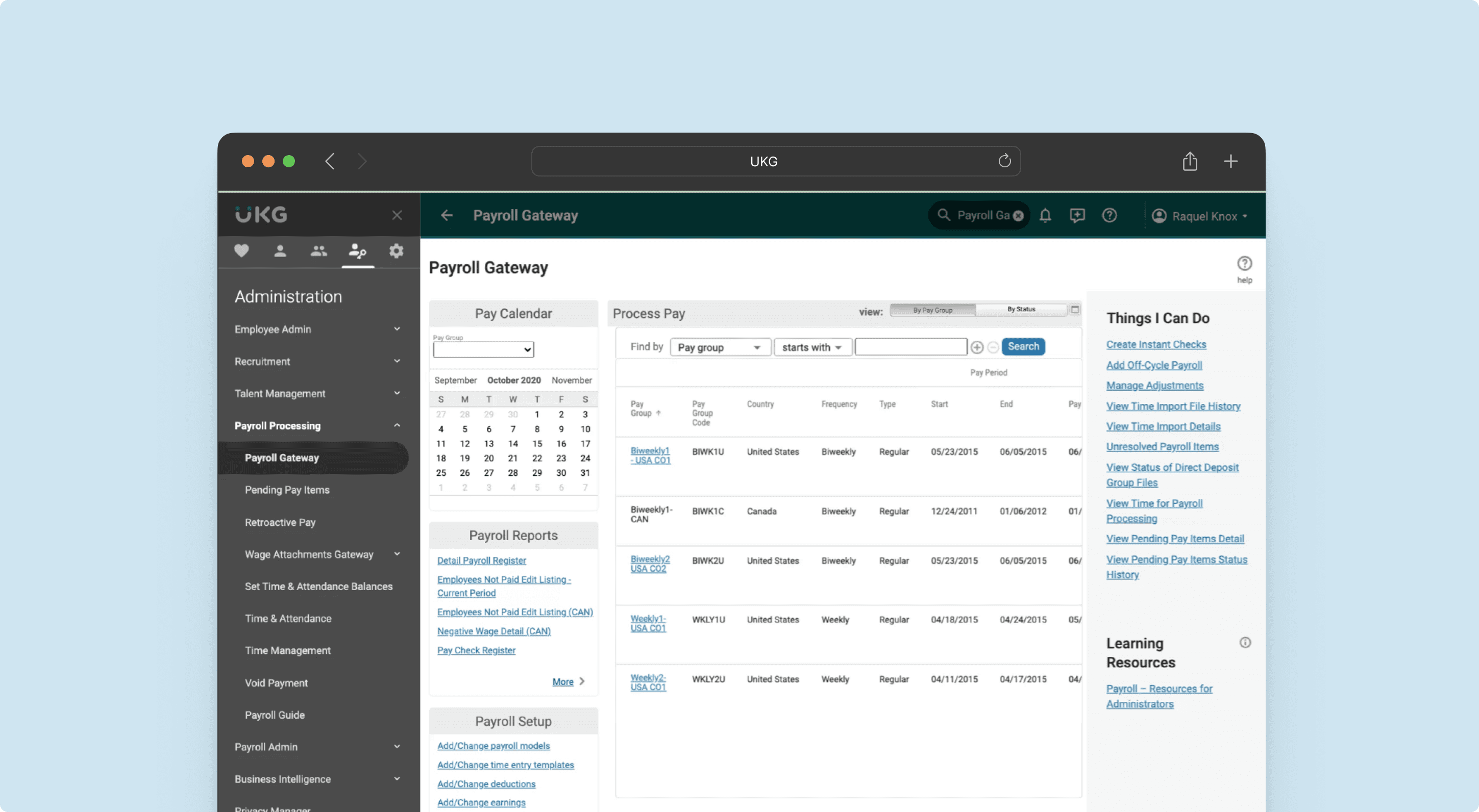Click the Find by search text field

(x=910, y=347)
